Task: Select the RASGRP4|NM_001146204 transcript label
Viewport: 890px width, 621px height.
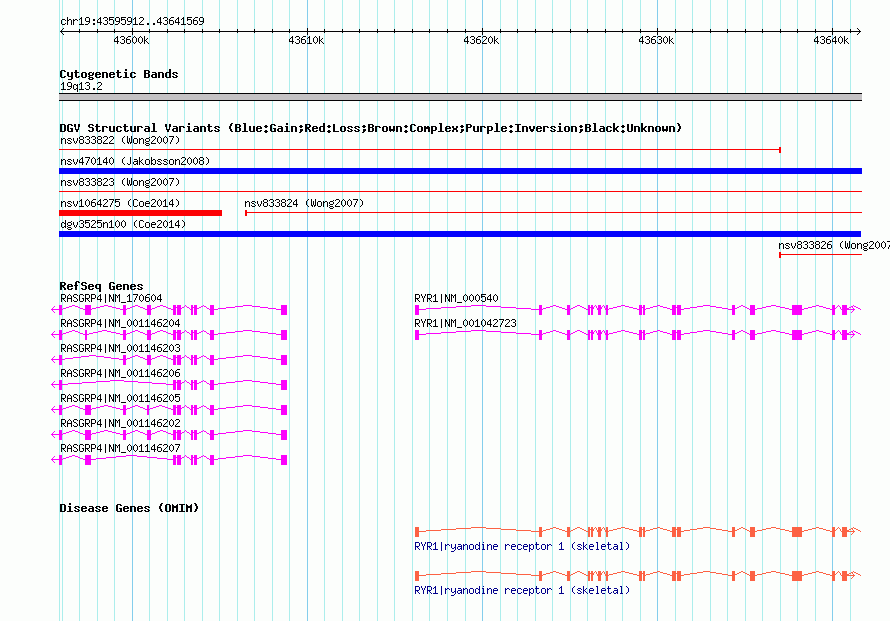Action: coord(120,323)
